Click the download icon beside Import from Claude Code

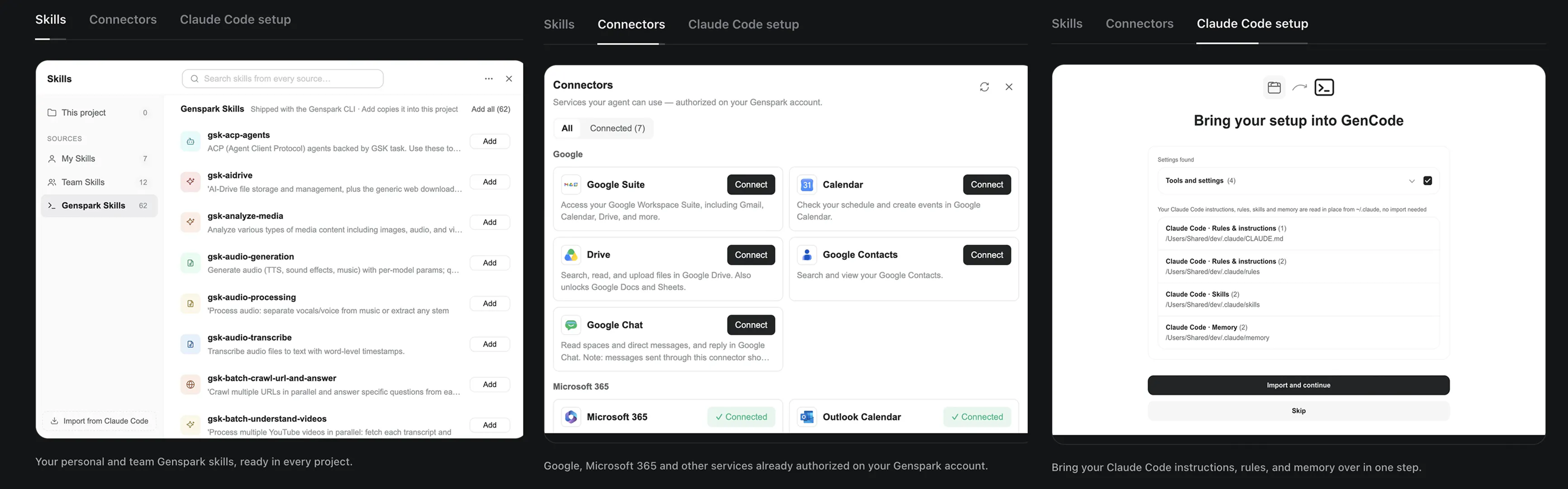tap(54, 421)
